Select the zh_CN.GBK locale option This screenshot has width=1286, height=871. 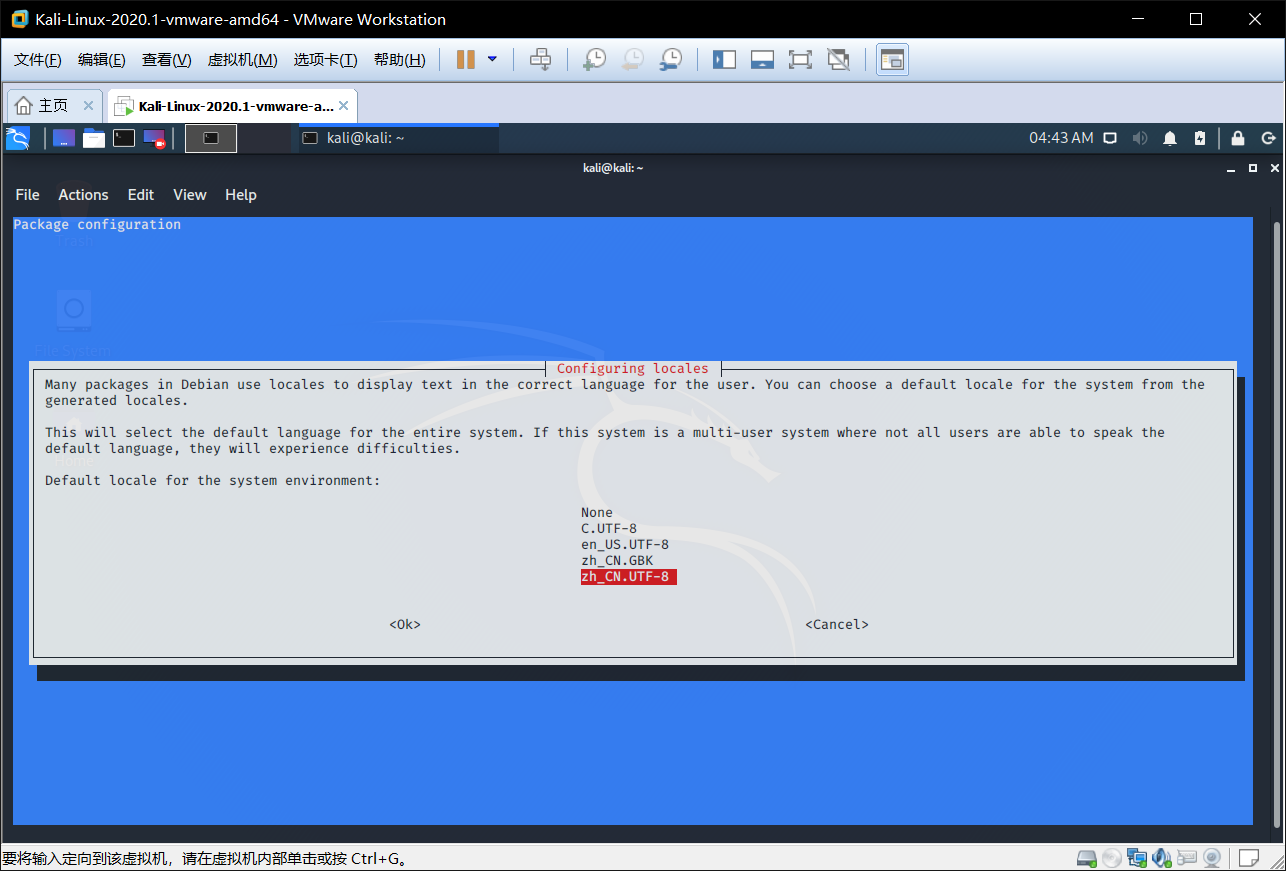(617, 561)
